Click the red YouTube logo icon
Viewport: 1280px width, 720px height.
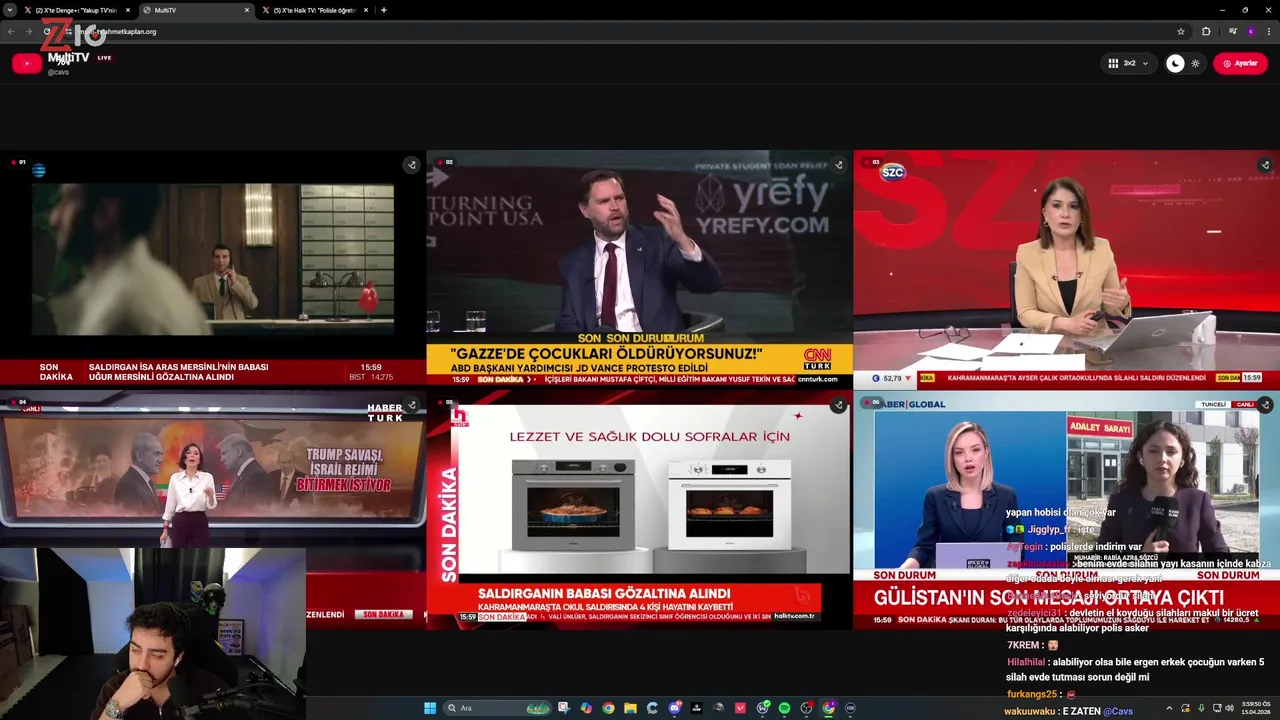(27, 63)
